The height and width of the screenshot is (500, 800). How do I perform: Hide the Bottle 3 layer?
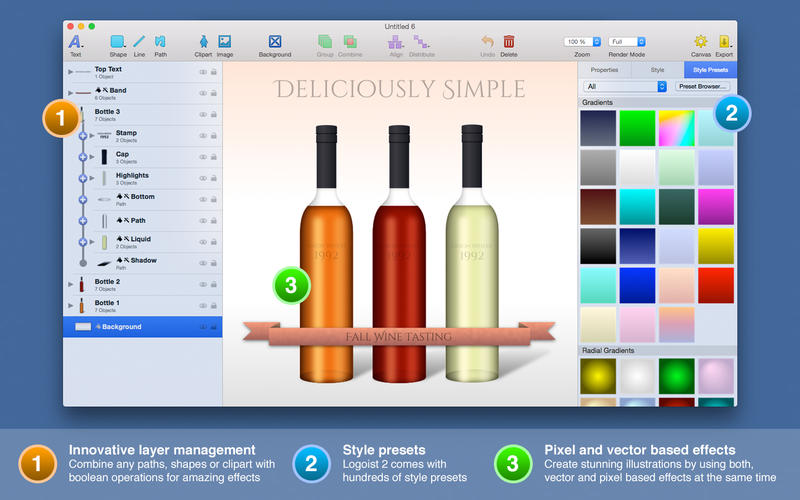tap(203, 114)
